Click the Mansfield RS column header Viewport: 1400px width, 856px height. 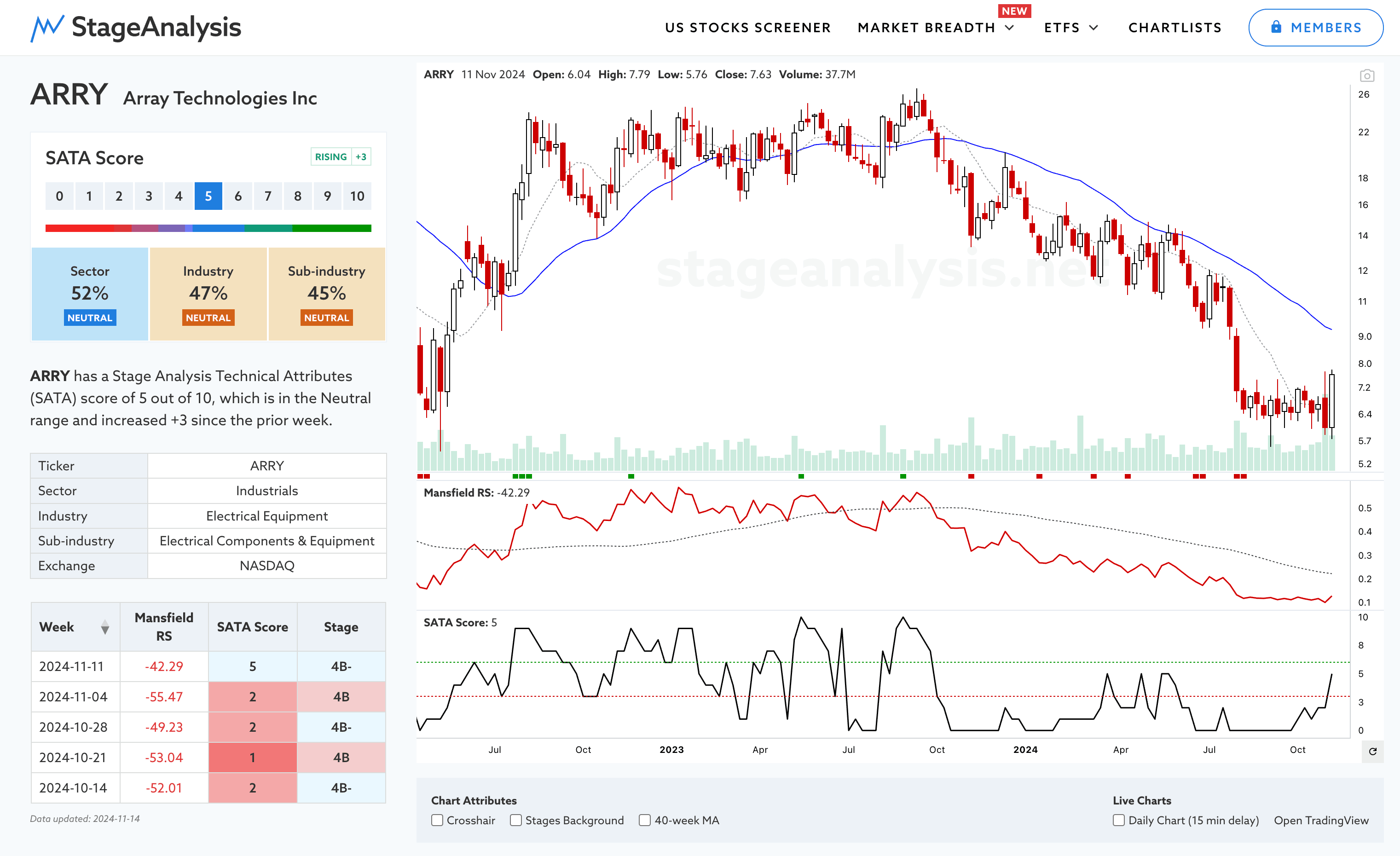pyautogui.click(x=164, y=627)
